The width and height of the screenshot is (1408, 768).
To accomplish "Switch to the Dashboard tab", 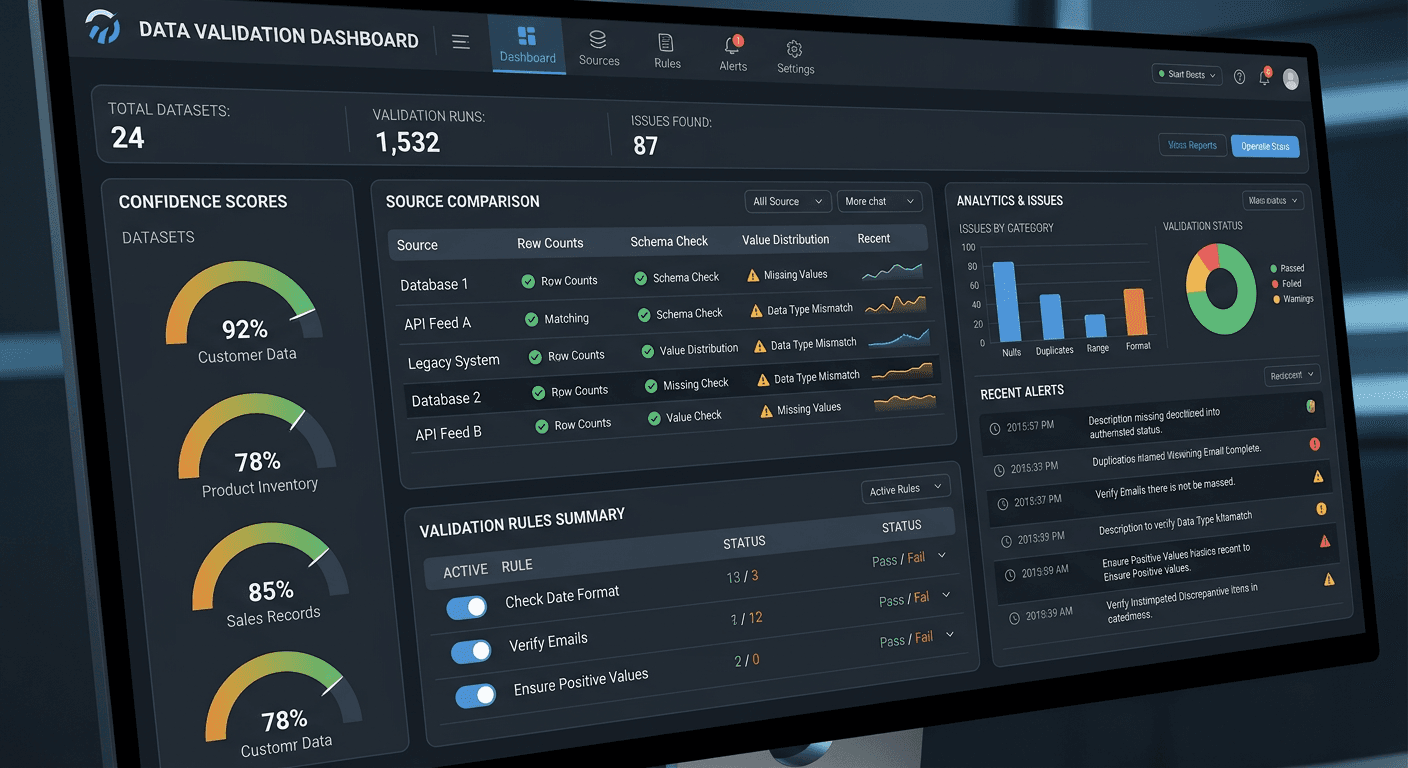I will pos(527,45).
